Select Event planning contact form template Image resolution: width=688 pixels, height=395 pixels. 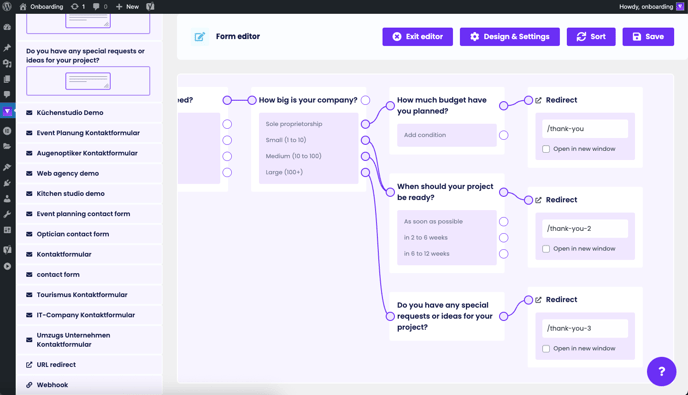[89, 214]
